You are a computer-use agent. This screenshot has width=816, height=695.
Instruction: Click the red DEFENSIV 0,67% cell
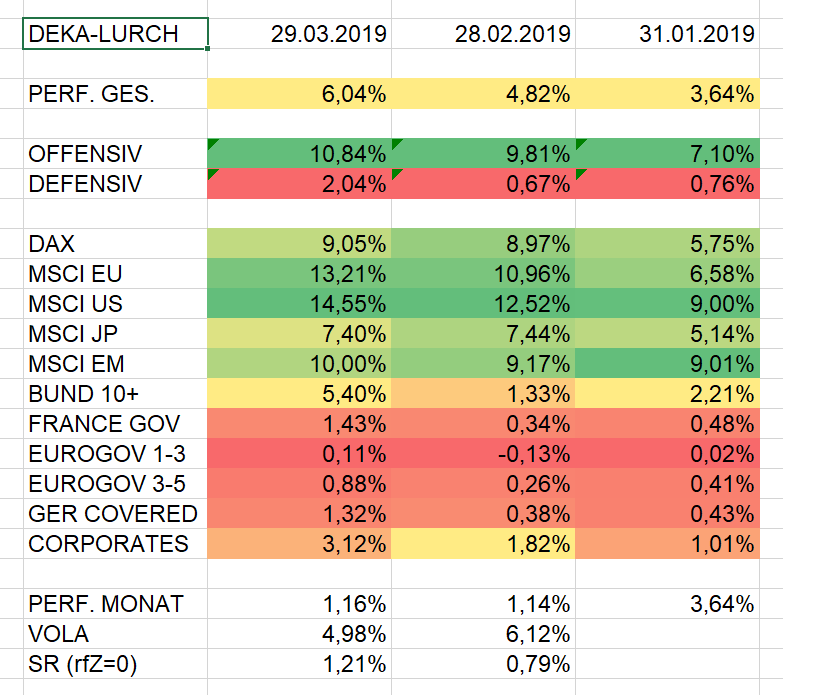tap(484, 184)
